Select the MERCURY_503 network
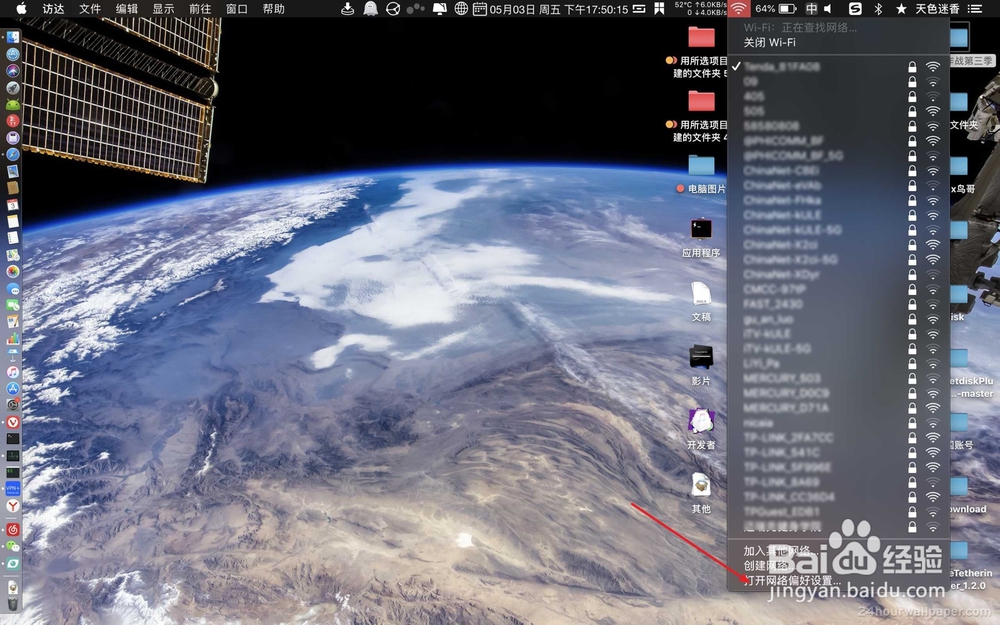1000x625 pixels. point(838,378)
